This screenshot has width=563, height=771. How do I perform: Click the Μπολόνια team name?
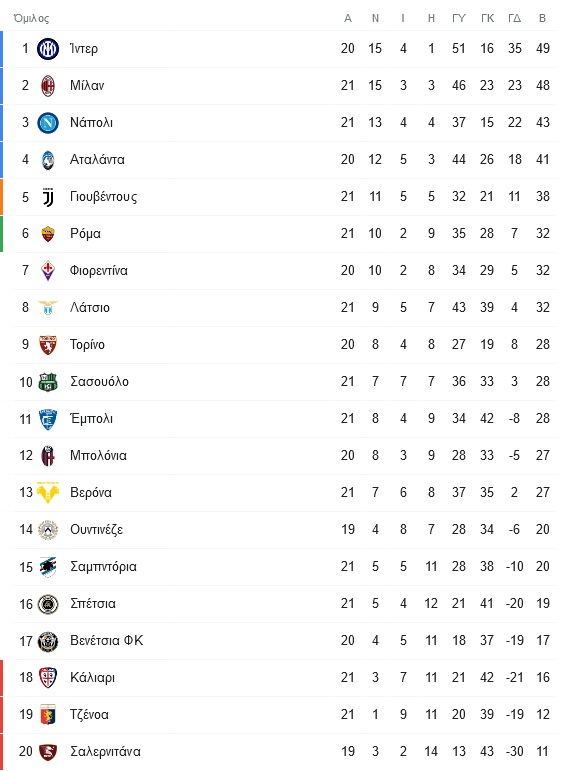[98, 455]
